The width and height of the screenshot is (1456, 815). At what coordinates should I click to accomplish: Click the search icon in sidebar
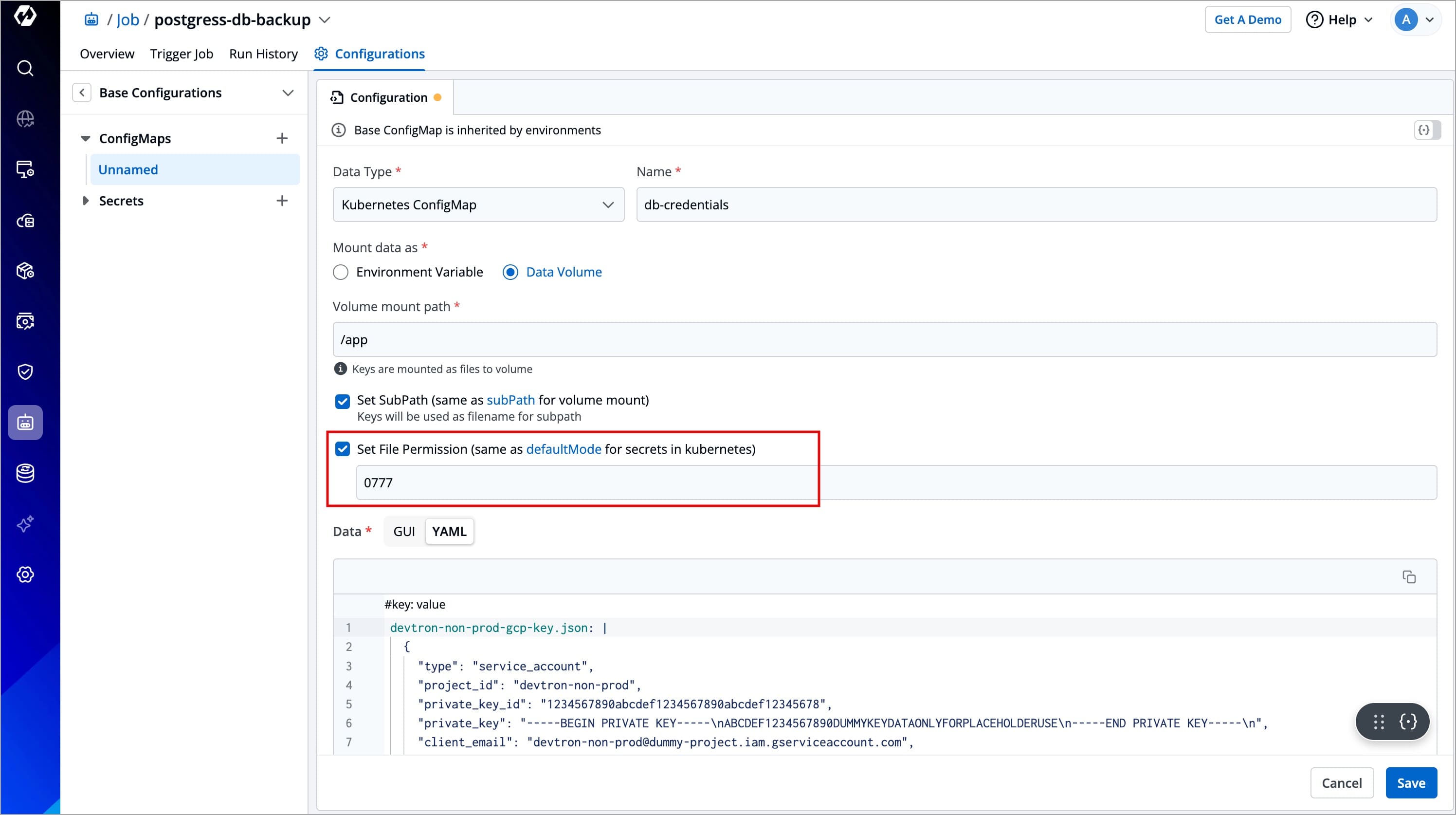pyautogui.click(x=25, y=69)
